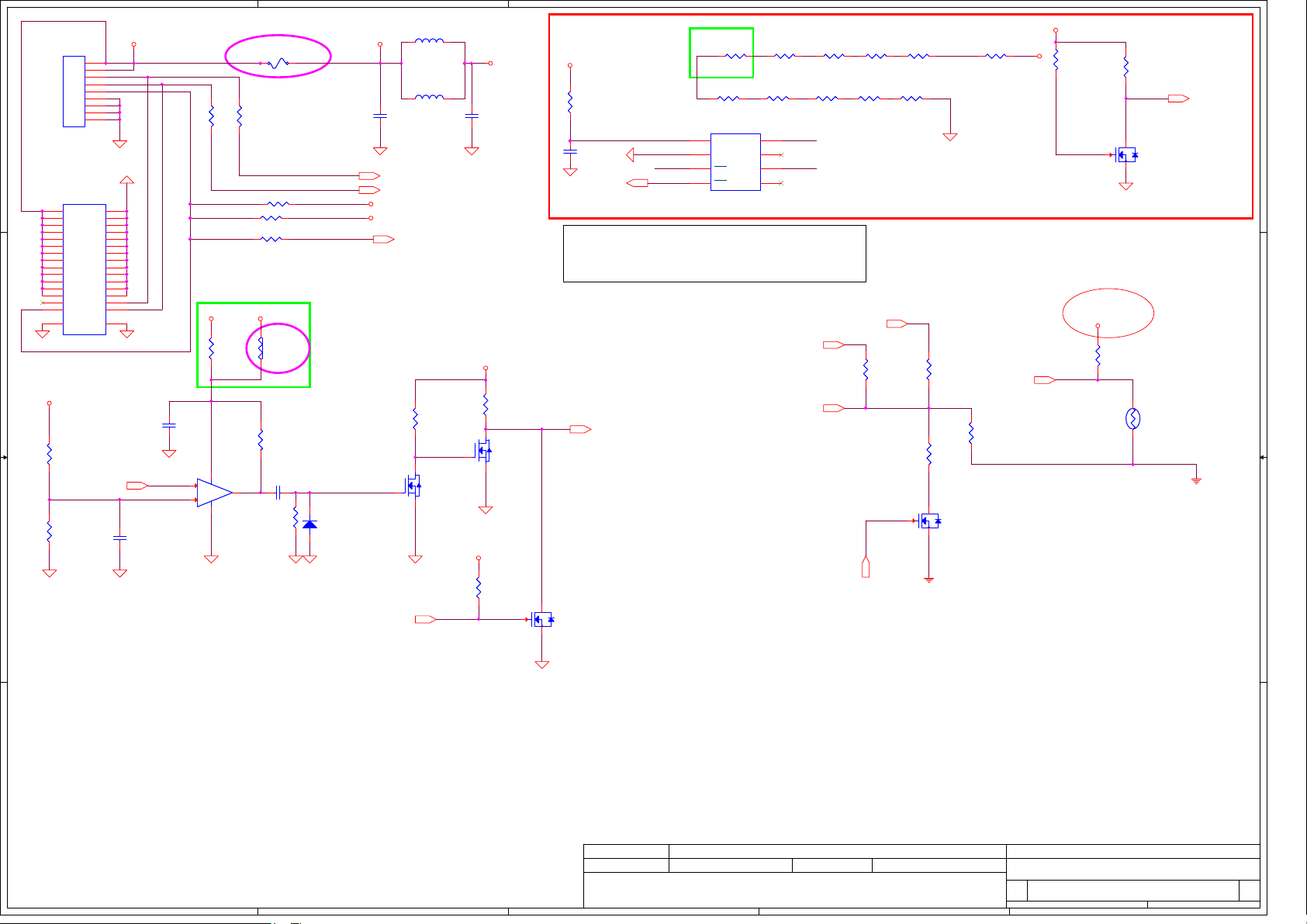Click the left-pointing port at the IC lower pin

[637, 183]
